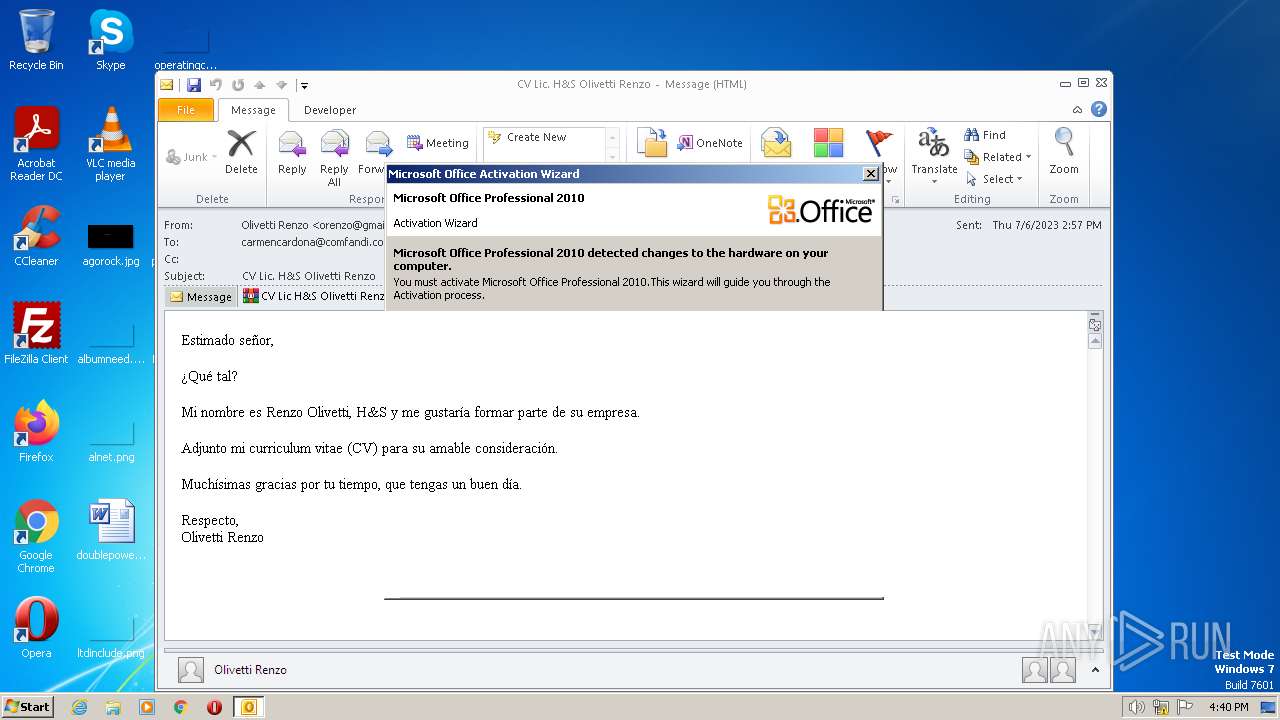Switch to the Message ribbon tab
The height and width of the screenshot is (720, 1280).
coord(253,110)
